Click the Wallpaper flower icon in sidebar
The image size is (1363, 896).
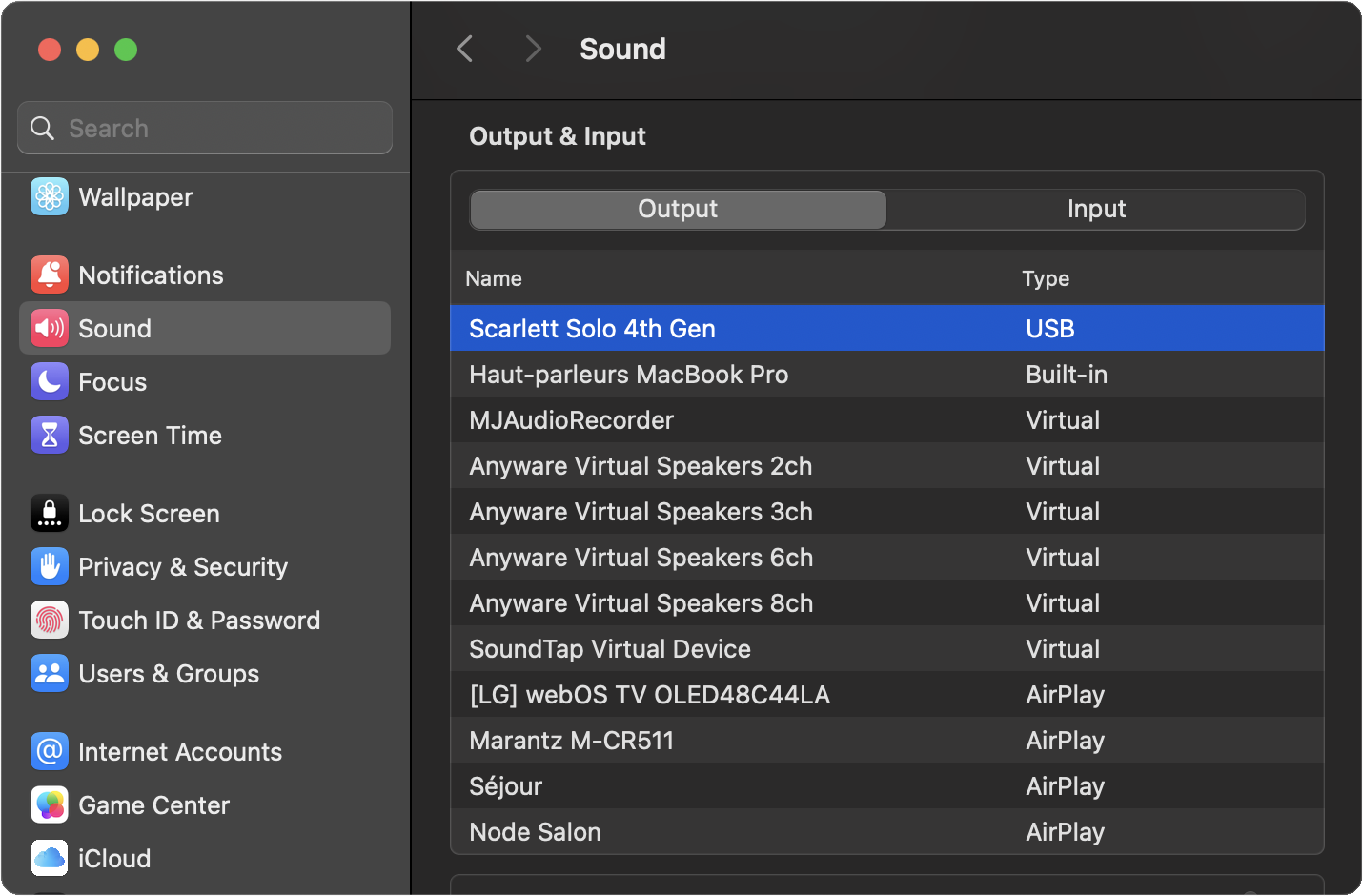click(50, 197)
